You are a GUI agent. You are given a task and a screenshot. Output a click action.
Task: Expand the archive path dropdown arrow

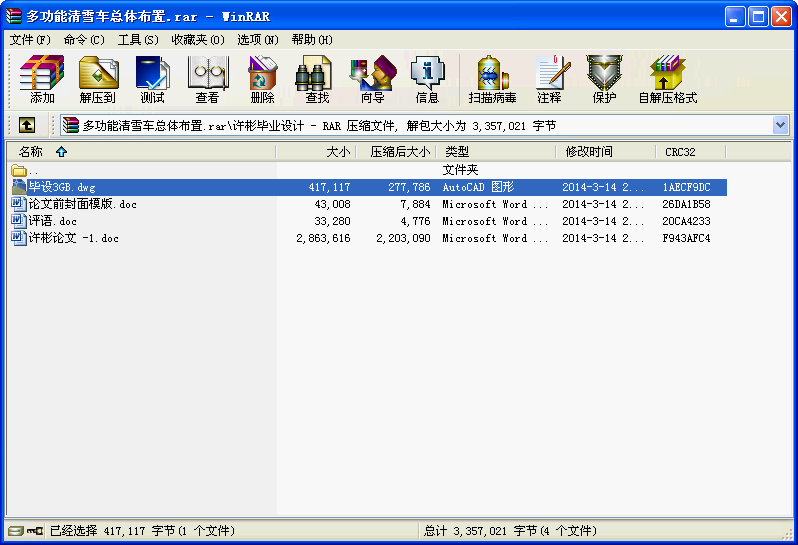pos(780,125)
